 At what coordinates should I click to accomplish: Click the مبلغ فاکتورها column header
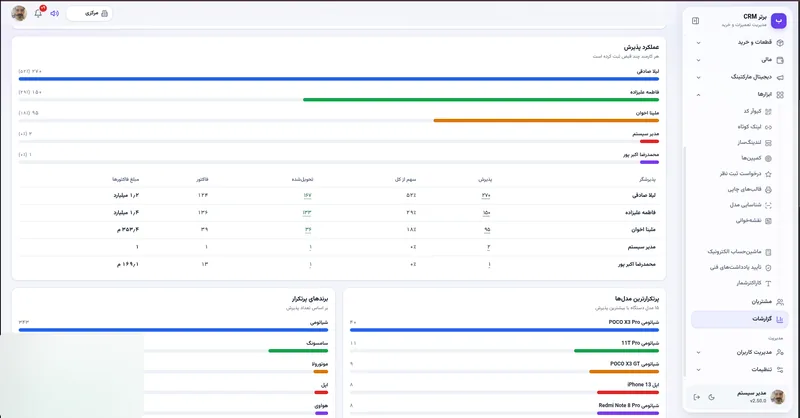[126, 180]
